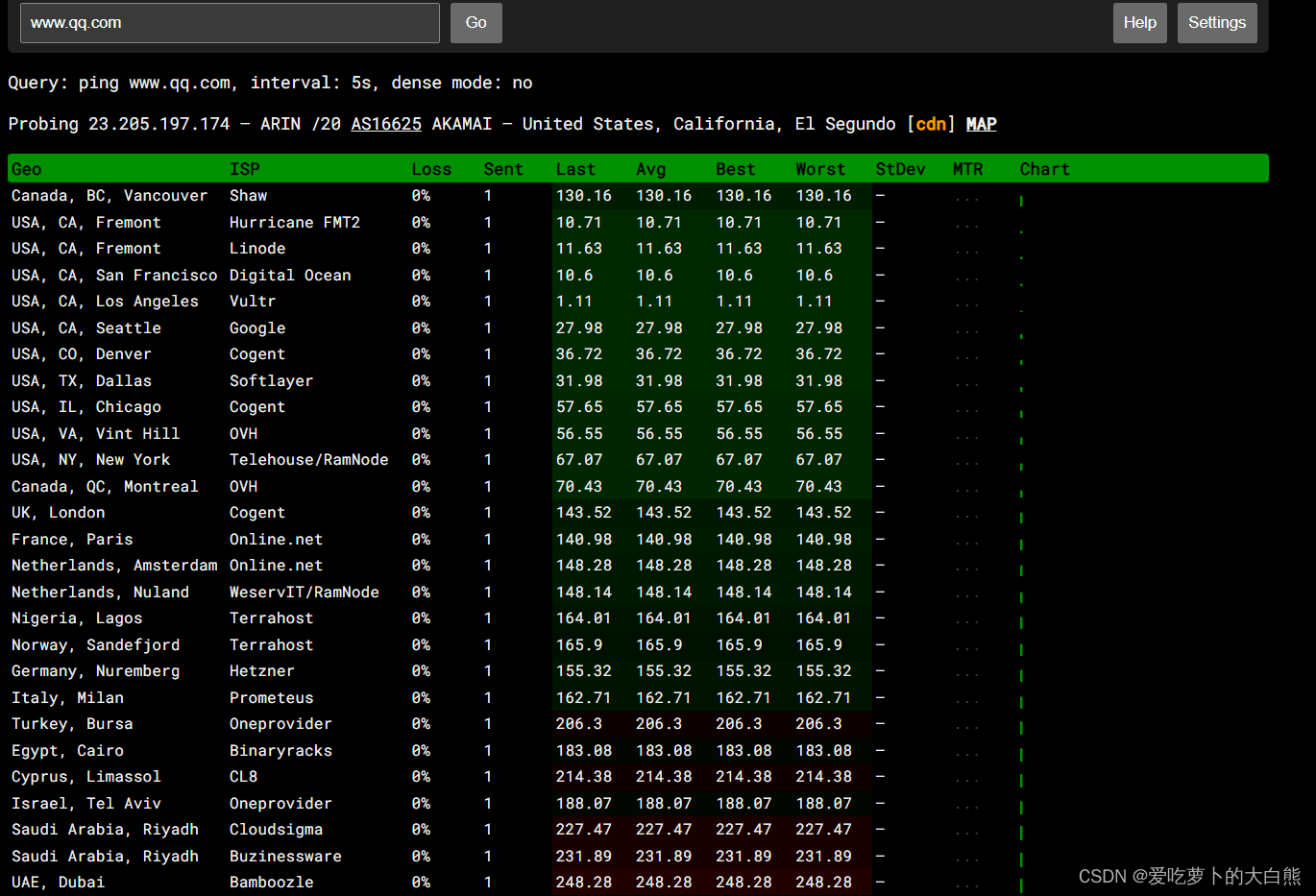Open MTR dots for Canada, BC, Vancouver row
The height and width of the screenshot is (896, 1316).
coord(966,199)
